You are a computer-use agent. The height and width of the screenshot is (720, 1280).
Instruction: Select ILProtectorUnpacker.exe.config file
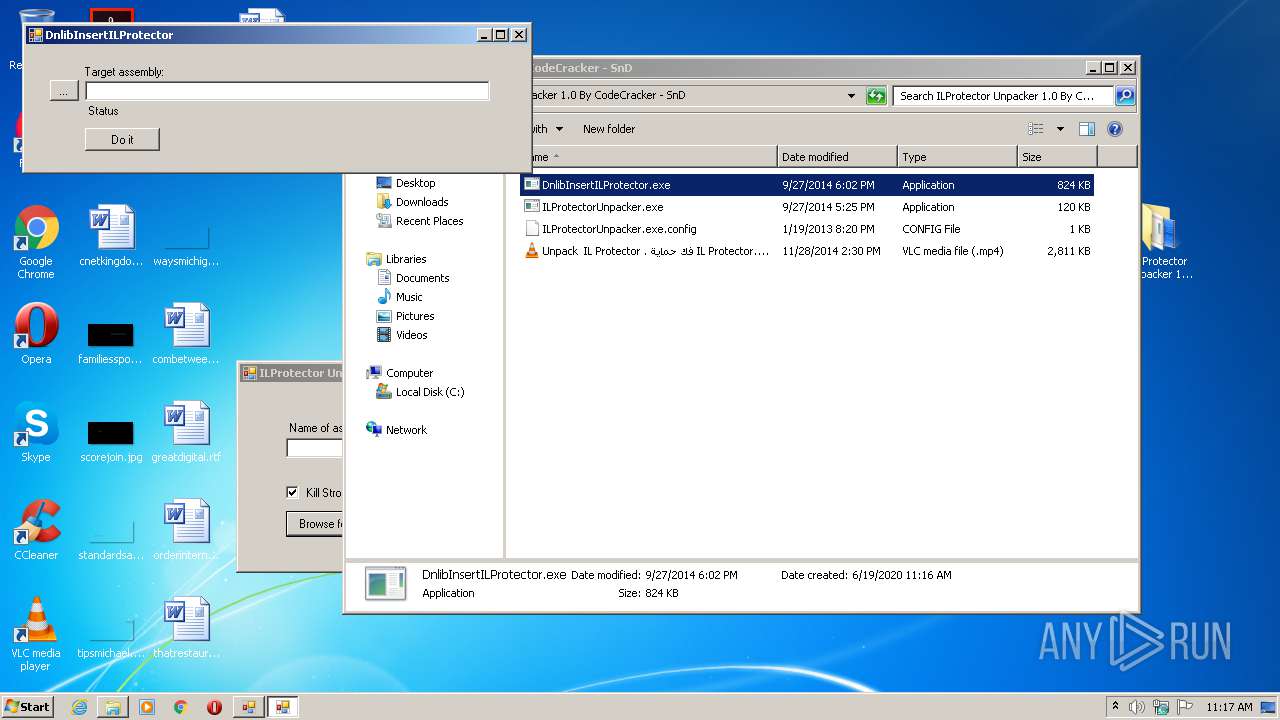[x=807, y=229]
